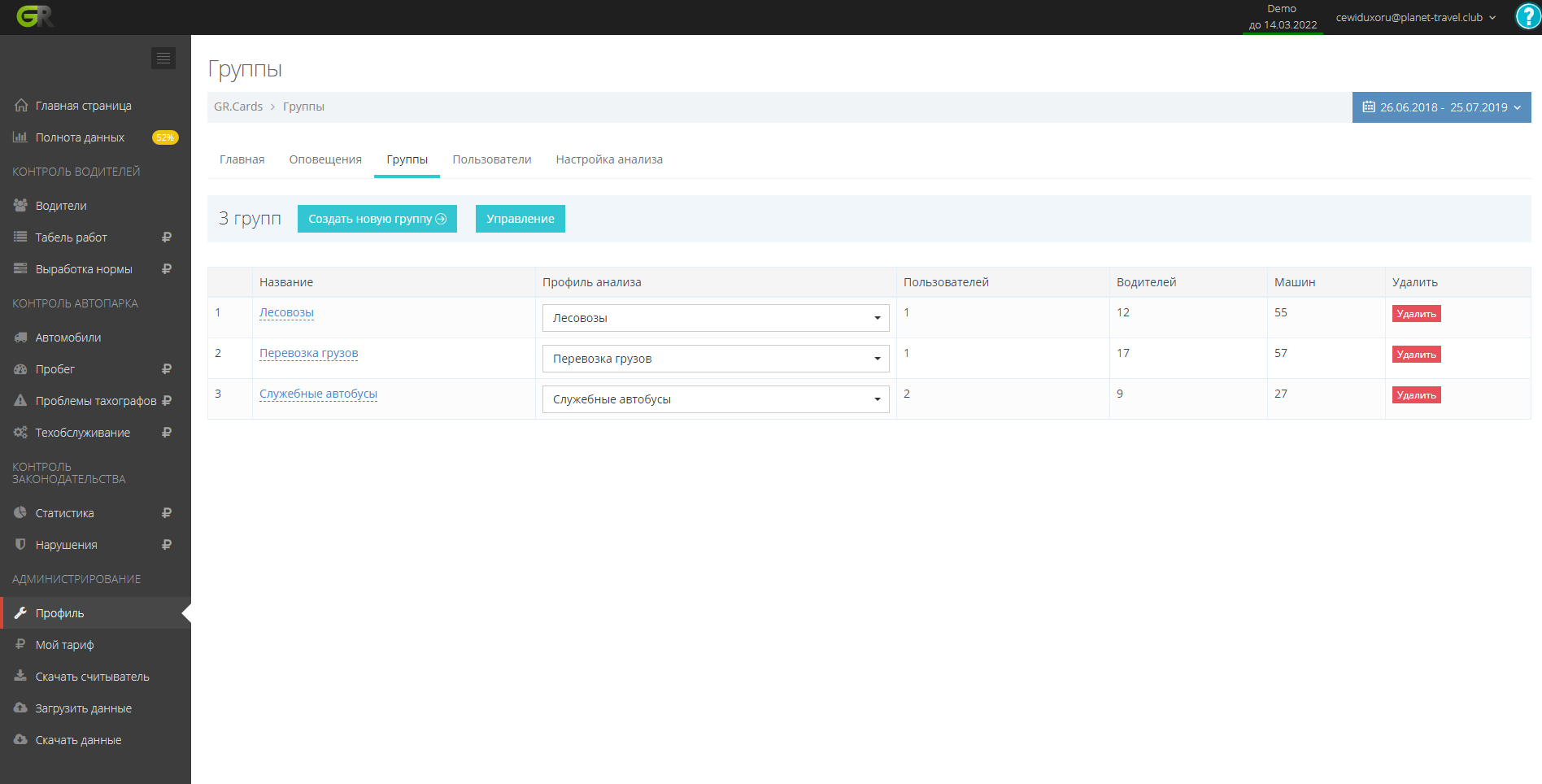Switch to the Настройка анализа tab
Viewport: 1542px width, 784px height.
pyautogui.click(x=608, y=159)
